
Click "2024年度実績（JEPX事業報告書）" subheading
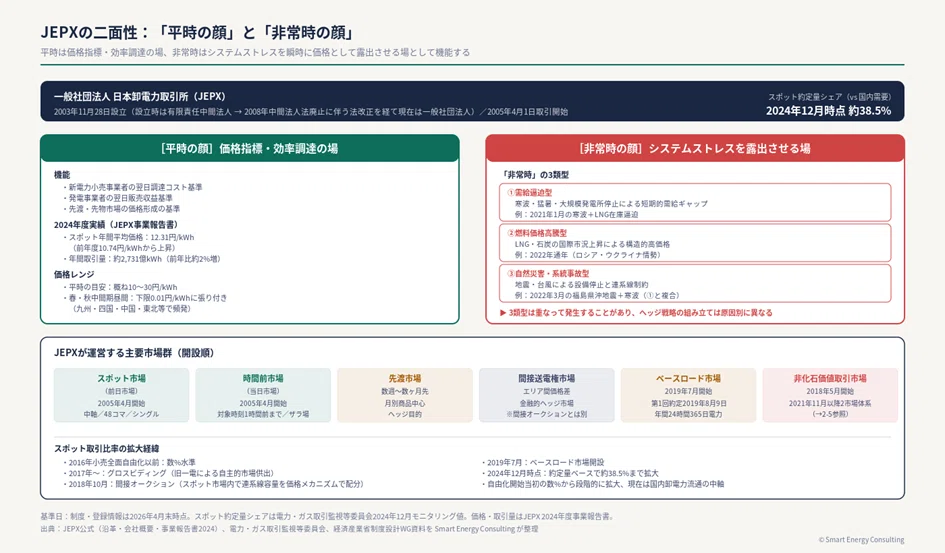click(116, 225)
